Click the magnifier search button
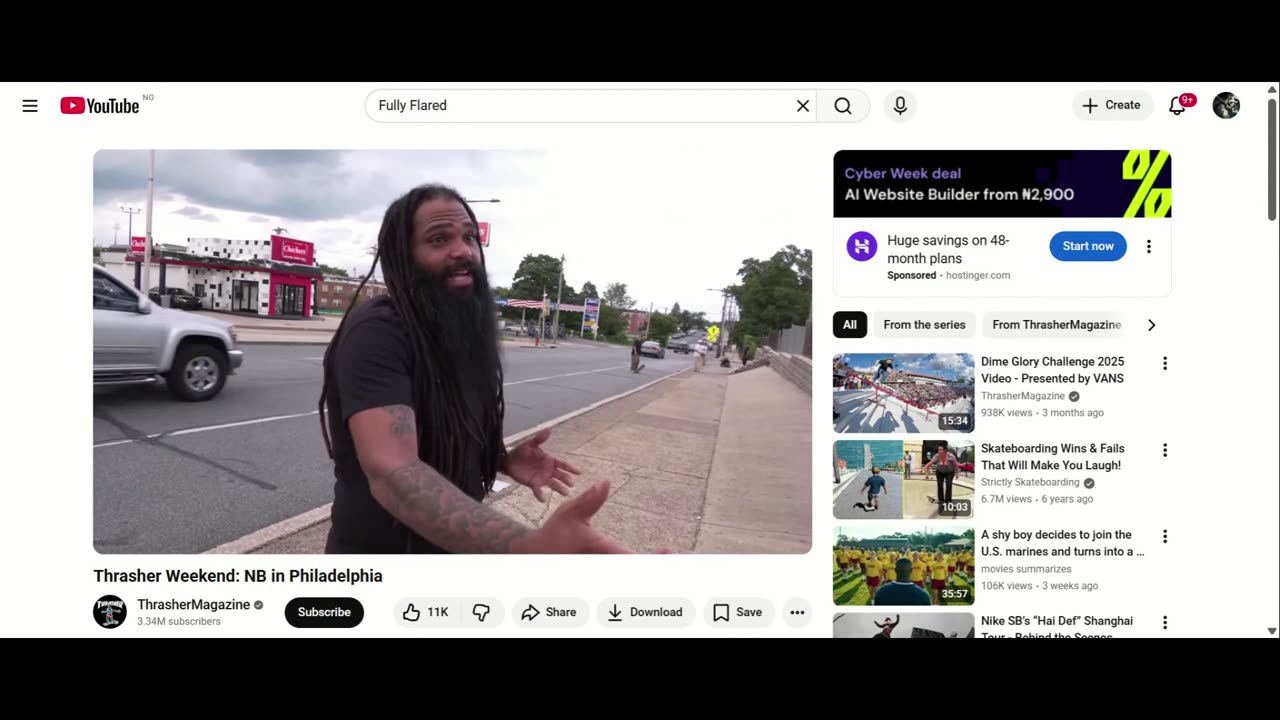The image size is (1280, 720). point(843,106)
